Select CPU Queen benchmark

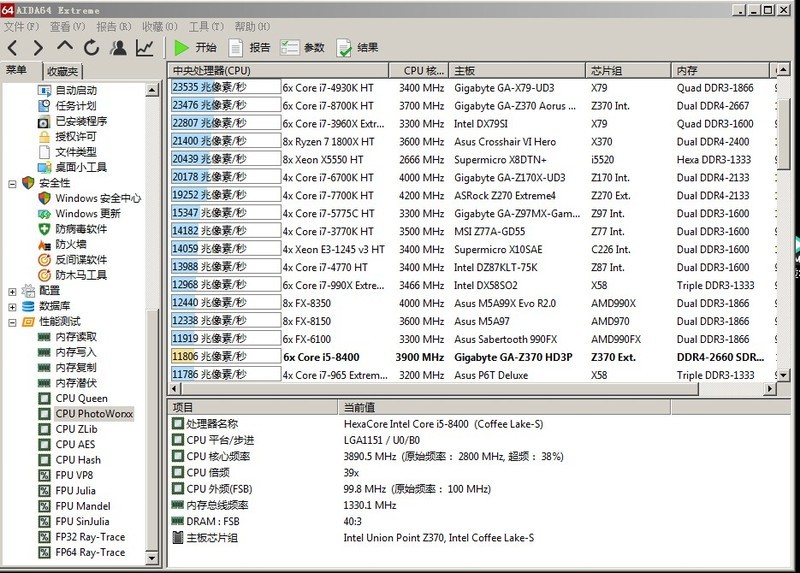(x=73, y=398)
